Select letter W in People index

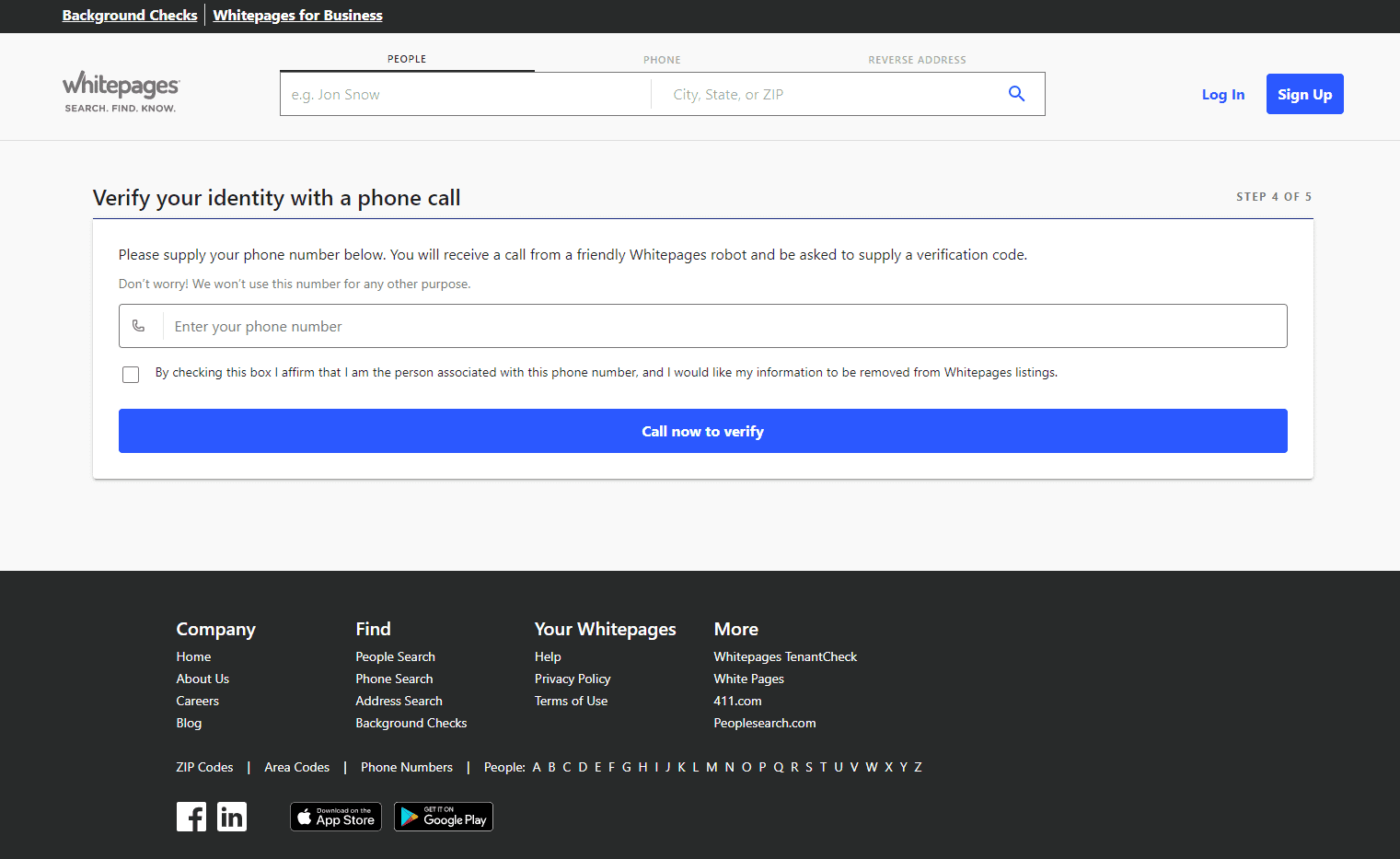click(x=872, y=767)
